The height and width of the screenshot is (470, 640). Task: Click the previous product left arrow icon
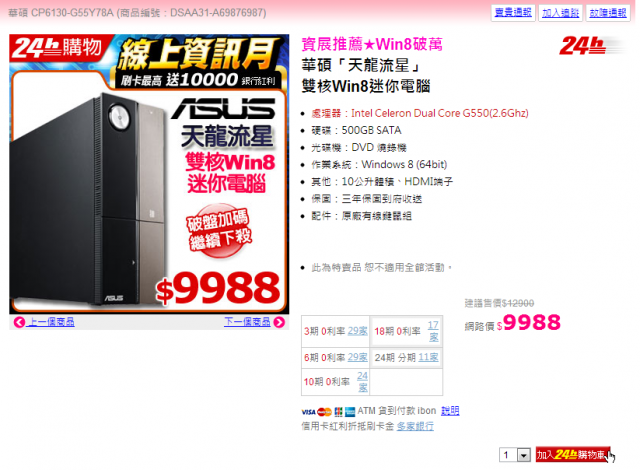(x=19, y=322)
